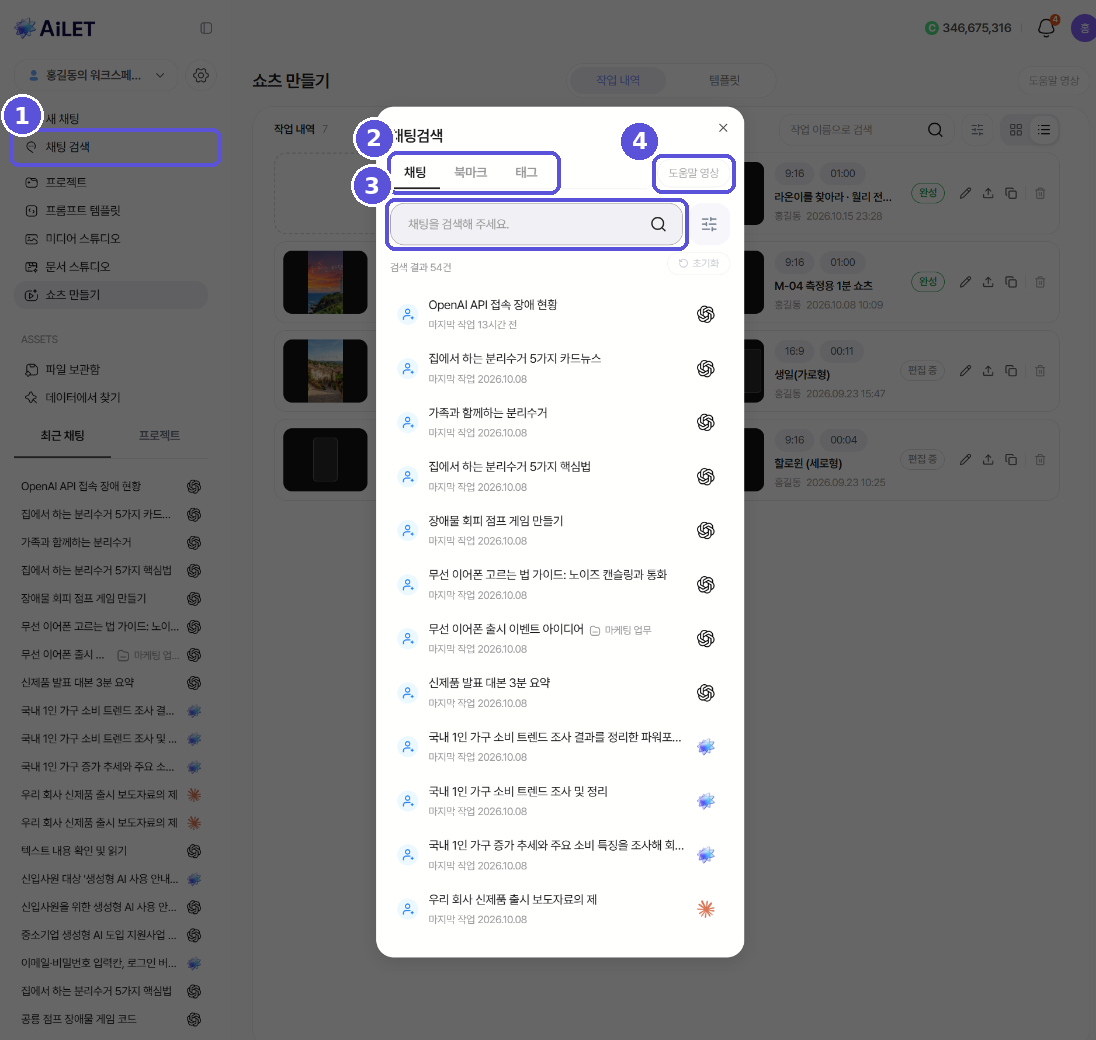This screenshot has height=1040, width=1096.
Task: Click the 초기화 reset button
Action: point(698,263)
